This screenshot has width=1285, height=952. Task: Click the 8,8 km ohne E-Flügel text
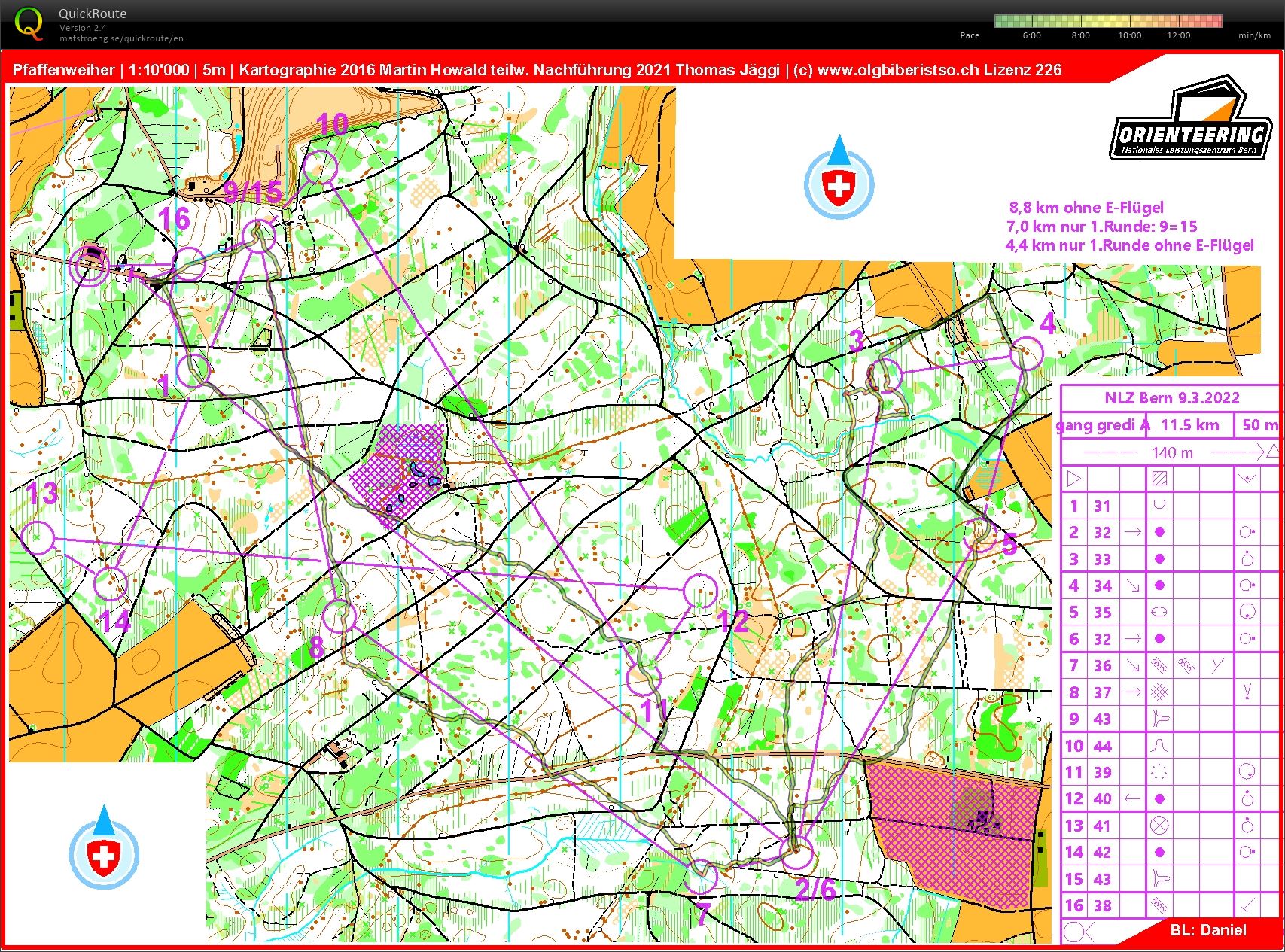click(x=1086, y=208)
